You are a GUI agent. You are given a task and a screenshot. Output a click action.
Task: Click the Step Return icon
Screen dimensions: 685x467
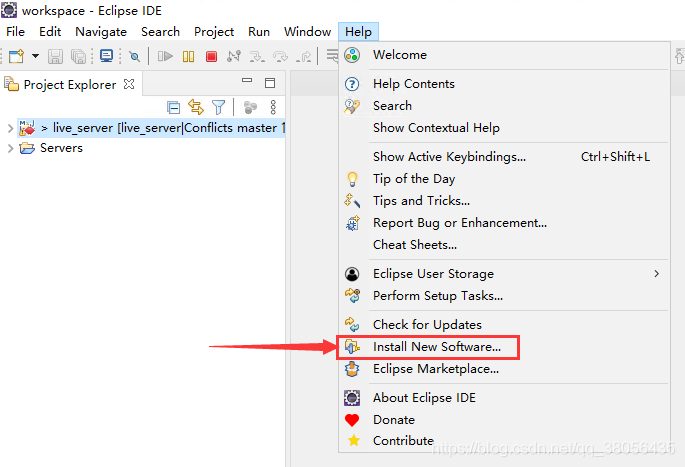click(304, 56)
